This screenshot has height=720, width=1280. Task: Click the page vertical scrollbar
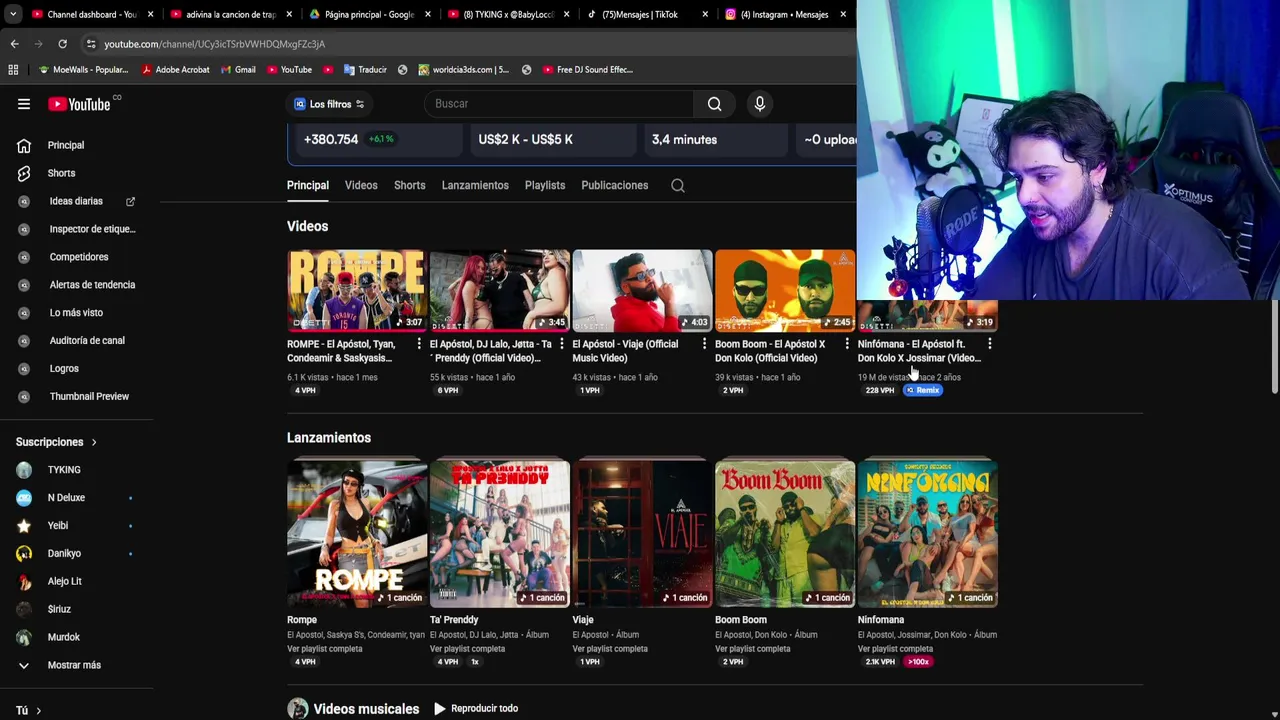pyautogui.click(x=1274, y=346)
